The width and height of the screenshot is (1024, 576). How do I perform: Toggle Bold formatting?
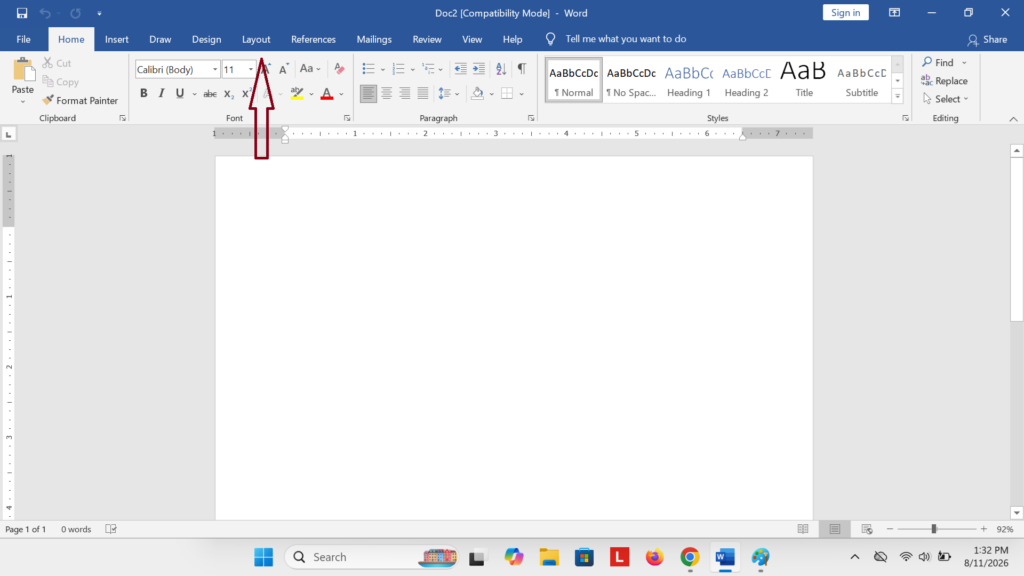coord(144,93)
